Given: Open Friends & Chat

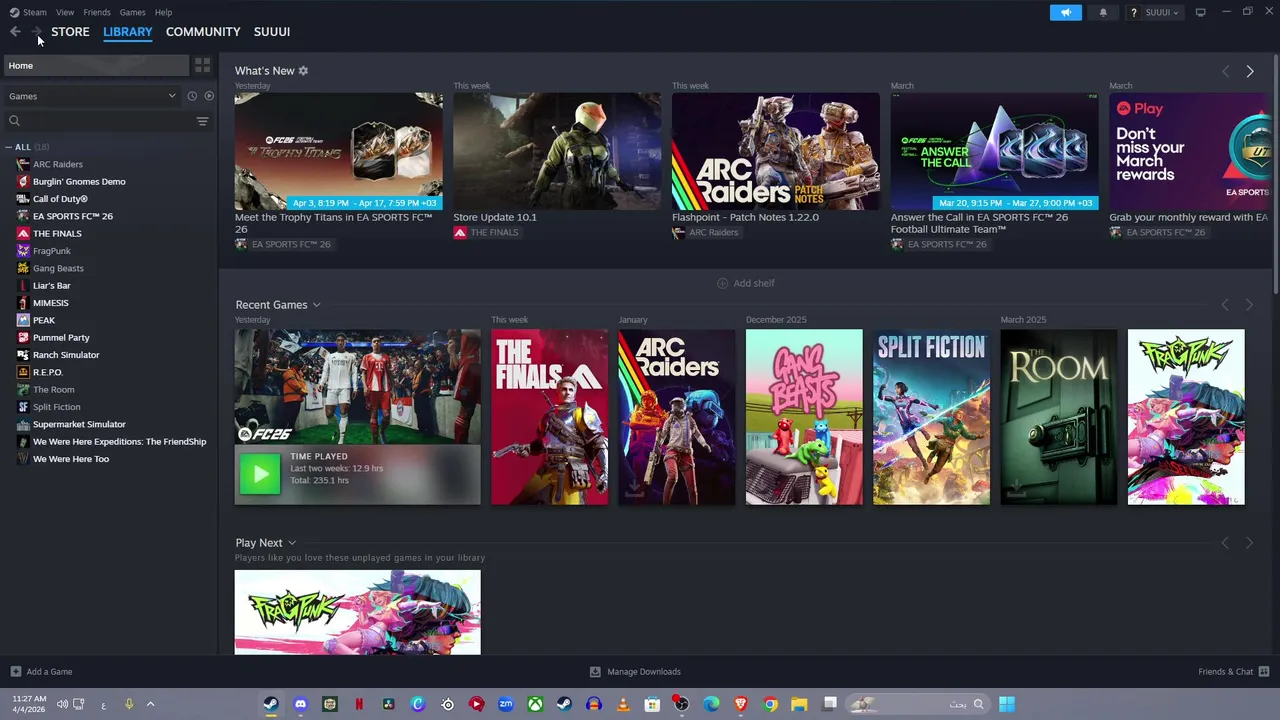Looking at the screenshot, I should pos(1234,672).
